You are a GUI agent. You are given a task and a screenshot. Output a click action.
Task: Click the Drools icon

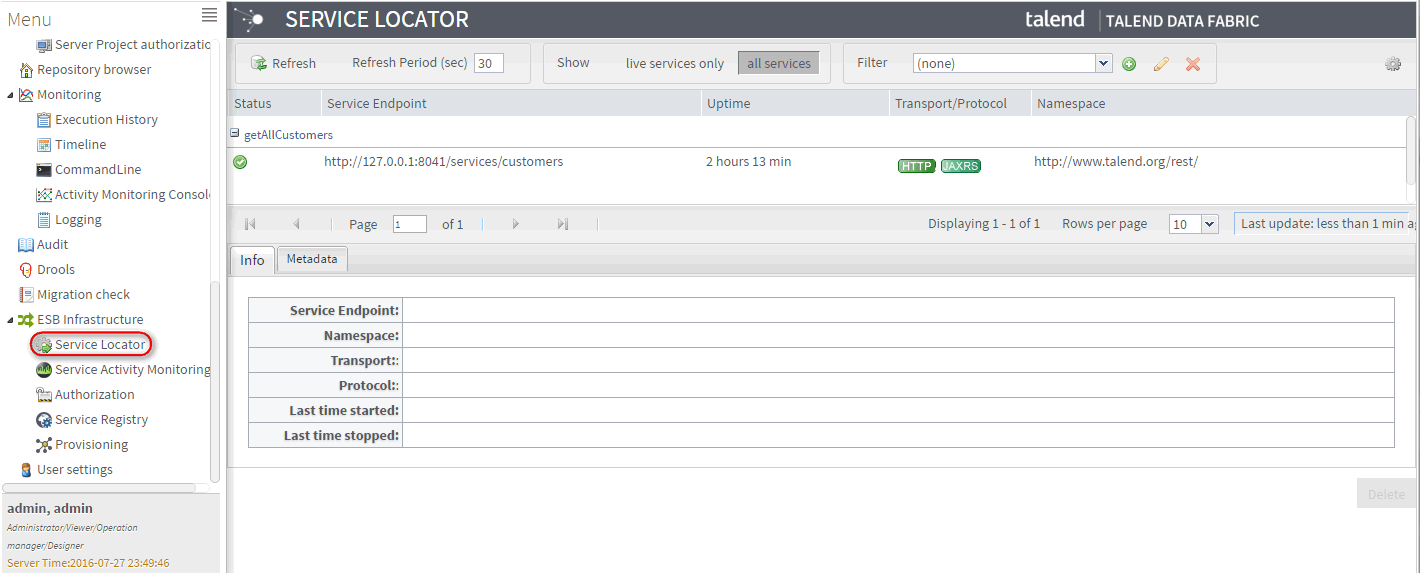coord(26,270)
